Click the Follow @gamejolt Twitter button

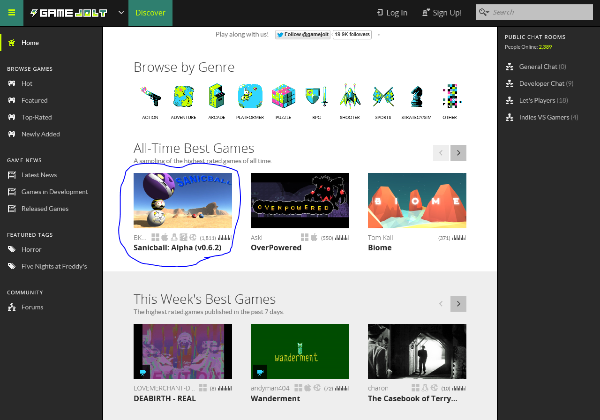click(x=302, y=34)
